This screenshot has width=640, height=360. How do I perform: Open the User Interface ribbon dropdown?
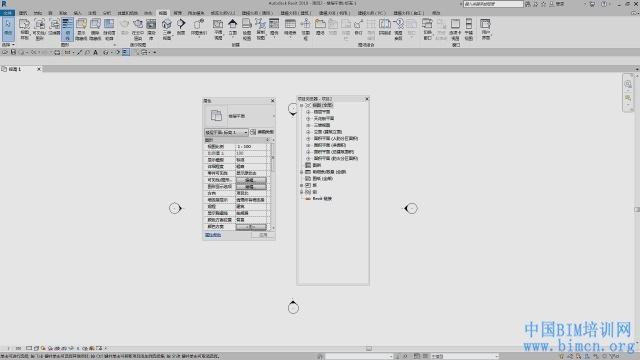point(485,29)
